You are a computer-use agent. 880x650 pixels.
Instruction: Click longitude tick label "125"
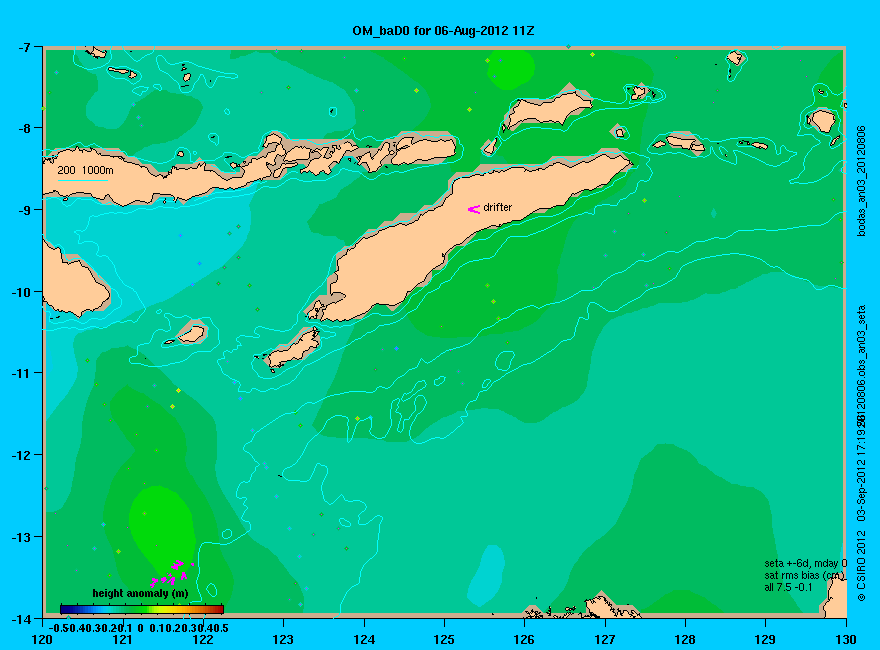coord(444,639)
